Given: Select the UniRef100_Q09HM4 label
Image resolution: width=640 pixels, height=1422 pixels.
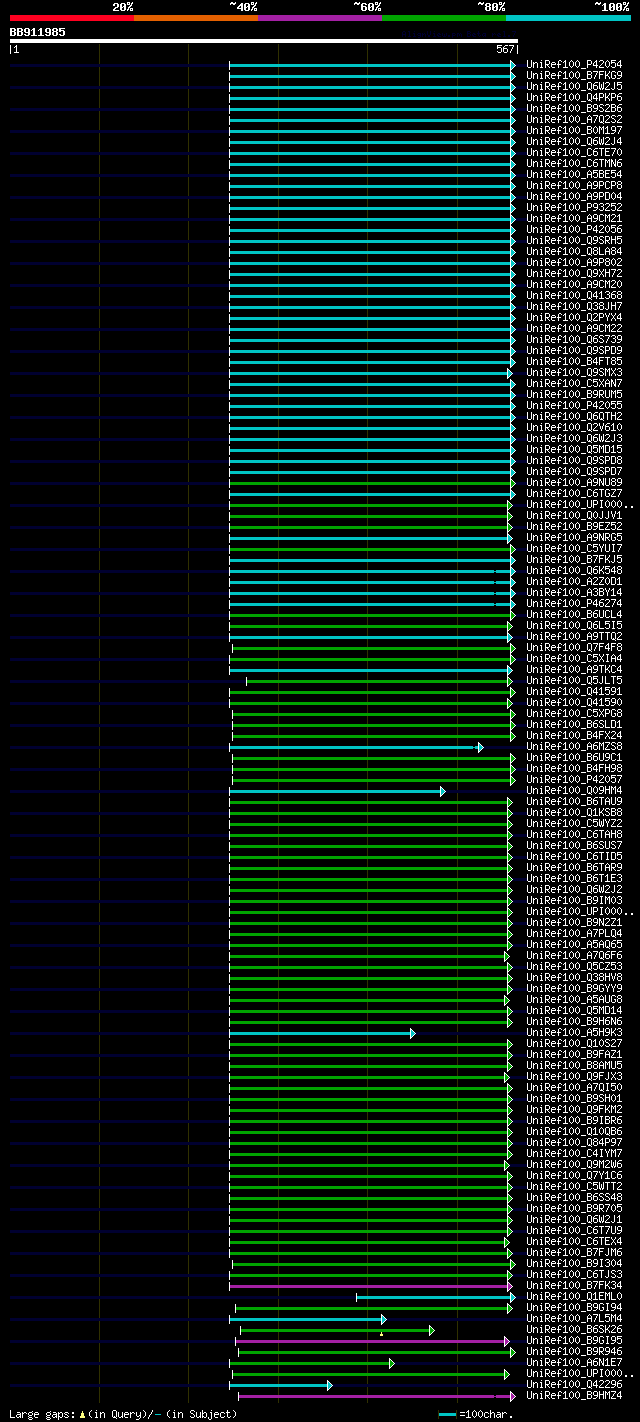Looking at the screenshot, I should coord(574,791).
